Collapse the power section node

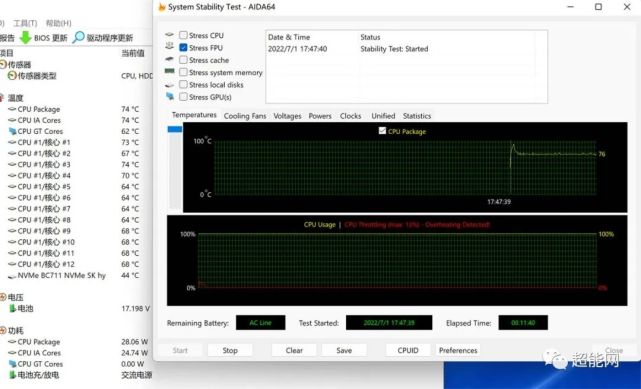(3, 330)
